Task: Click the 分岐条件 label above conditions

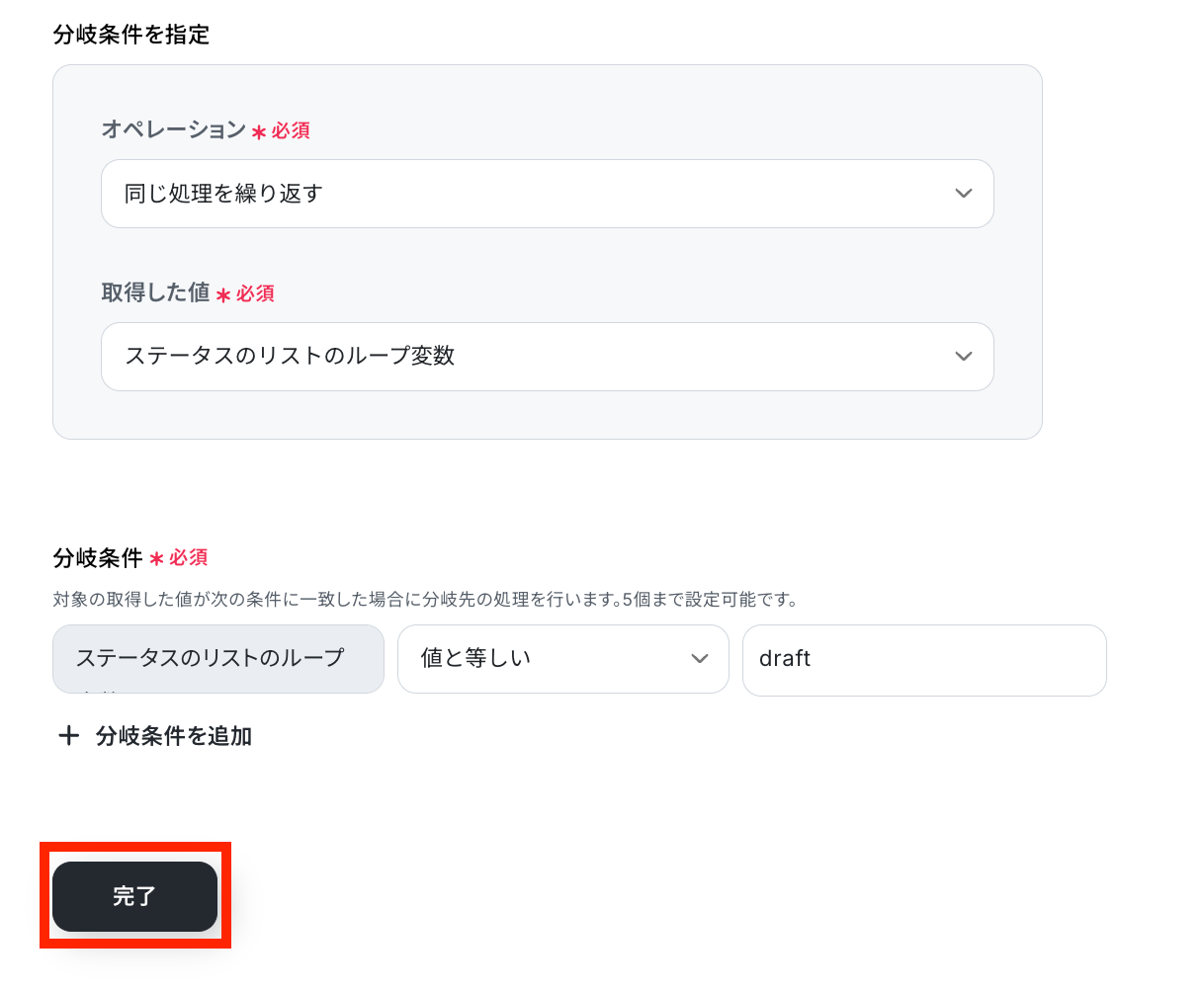Action: (x=98, y=558)
